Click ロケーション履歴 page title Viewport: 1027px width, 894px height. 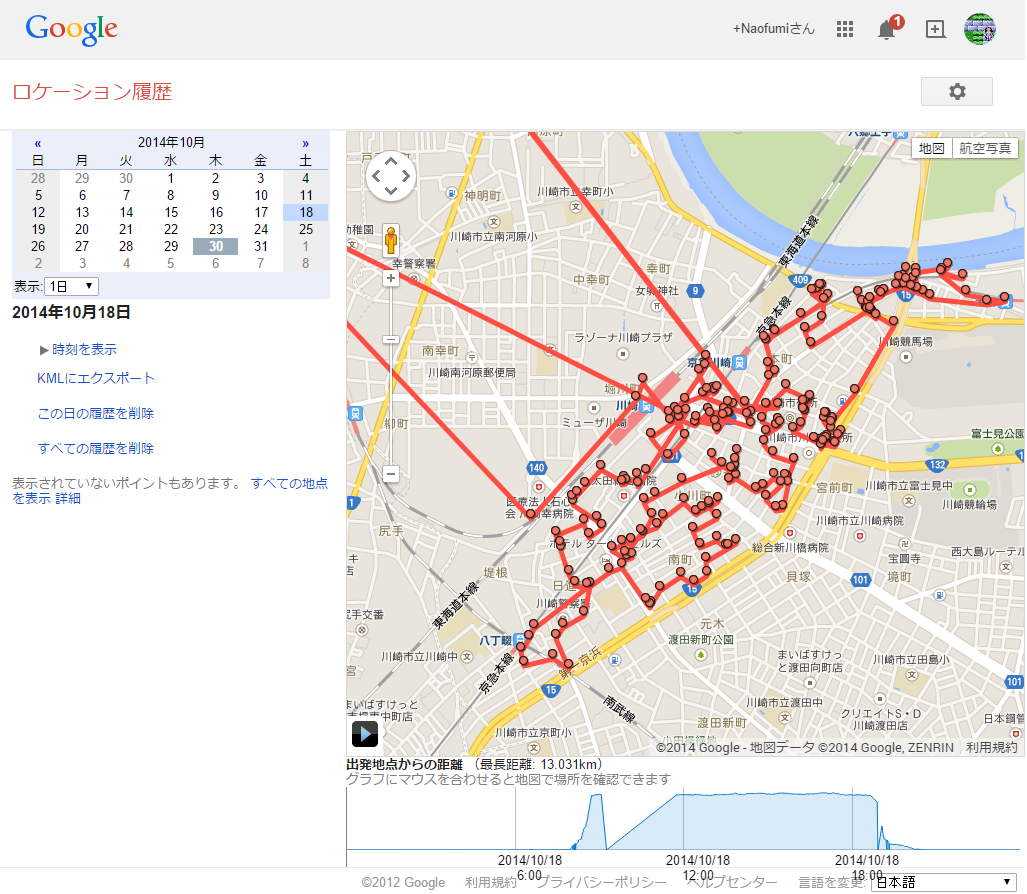(x=92, y=92)
